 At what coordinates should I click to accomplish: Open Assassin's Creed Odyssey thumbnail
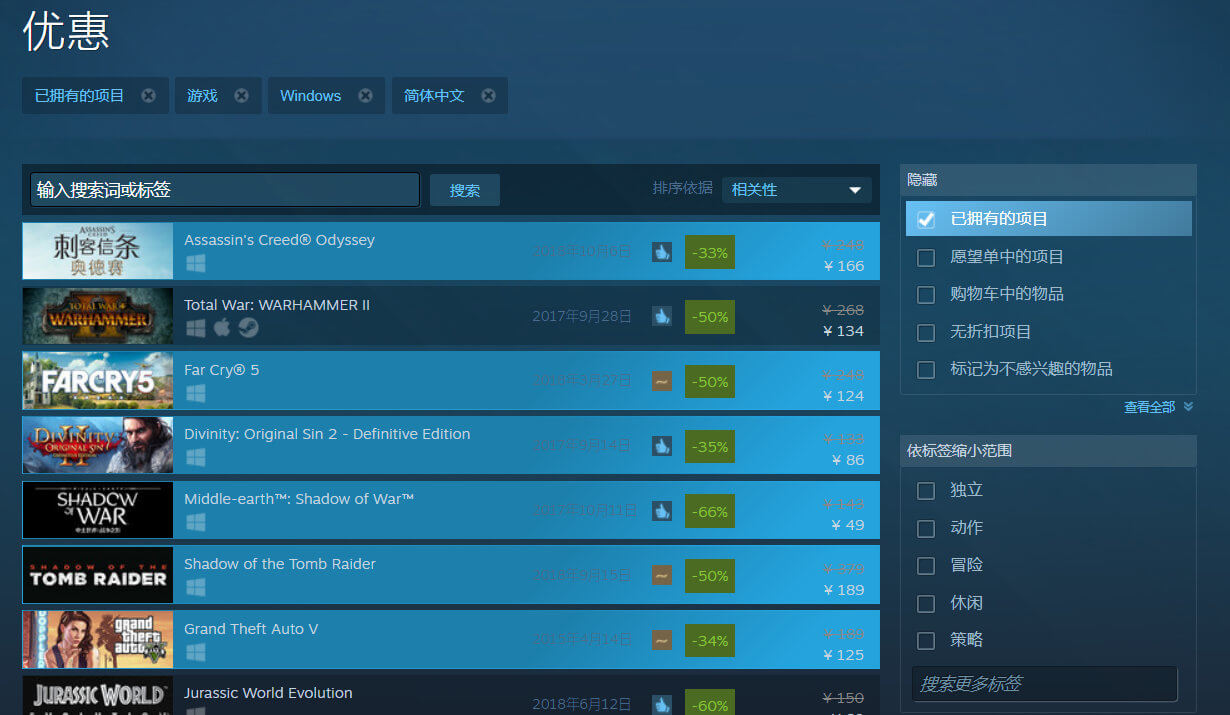tap(98, 251)
